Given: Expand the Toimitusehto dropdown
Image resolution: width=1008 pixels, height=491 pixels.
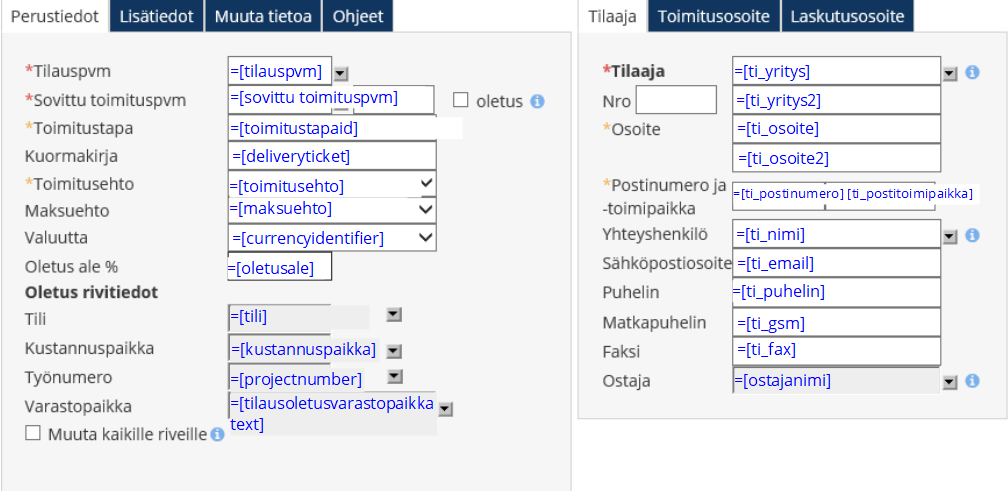Looking at the screenshot, I should pyautogui.click(x=427, y=184).
